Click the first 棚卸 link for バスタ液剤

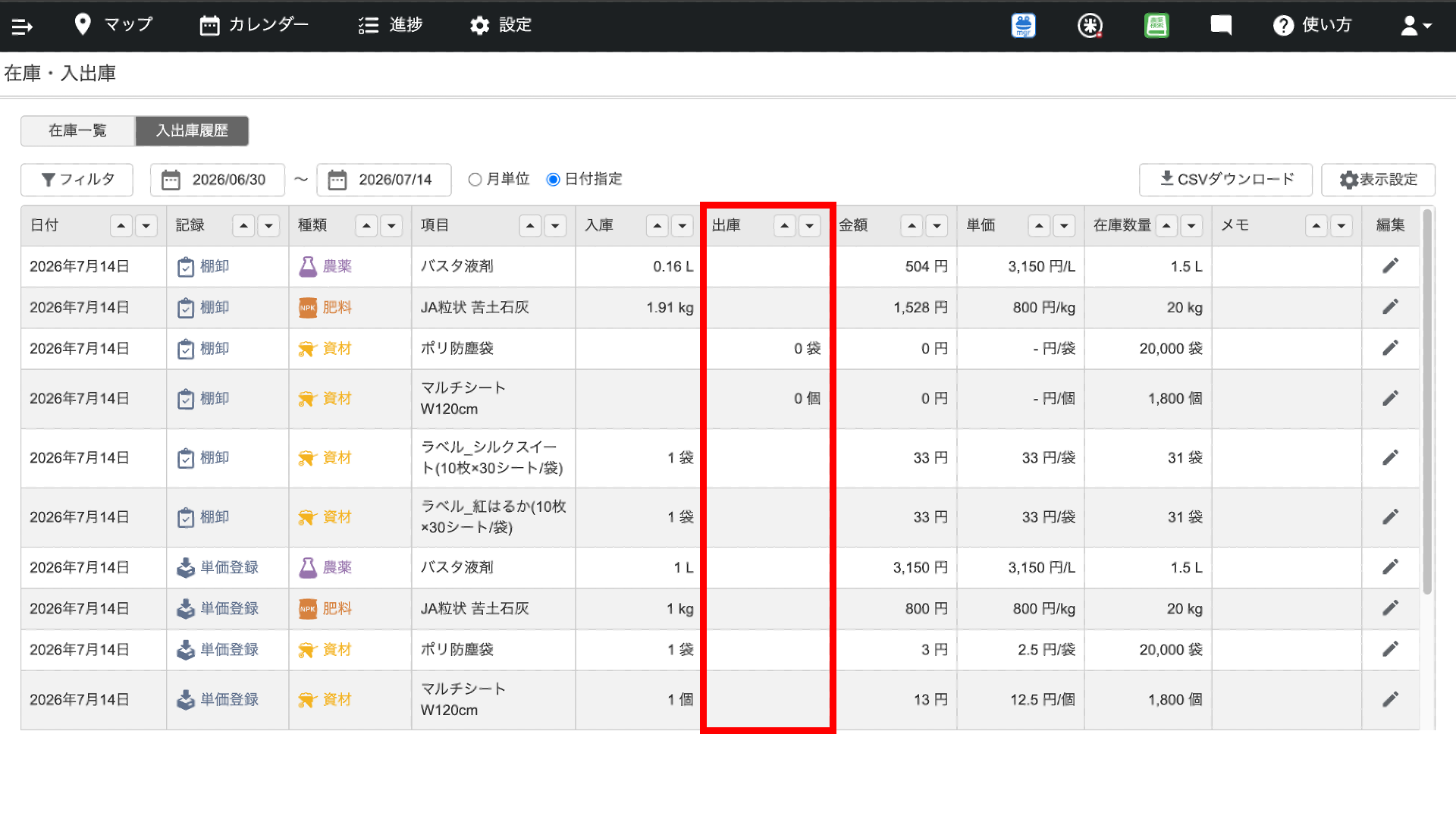[203, 266]
